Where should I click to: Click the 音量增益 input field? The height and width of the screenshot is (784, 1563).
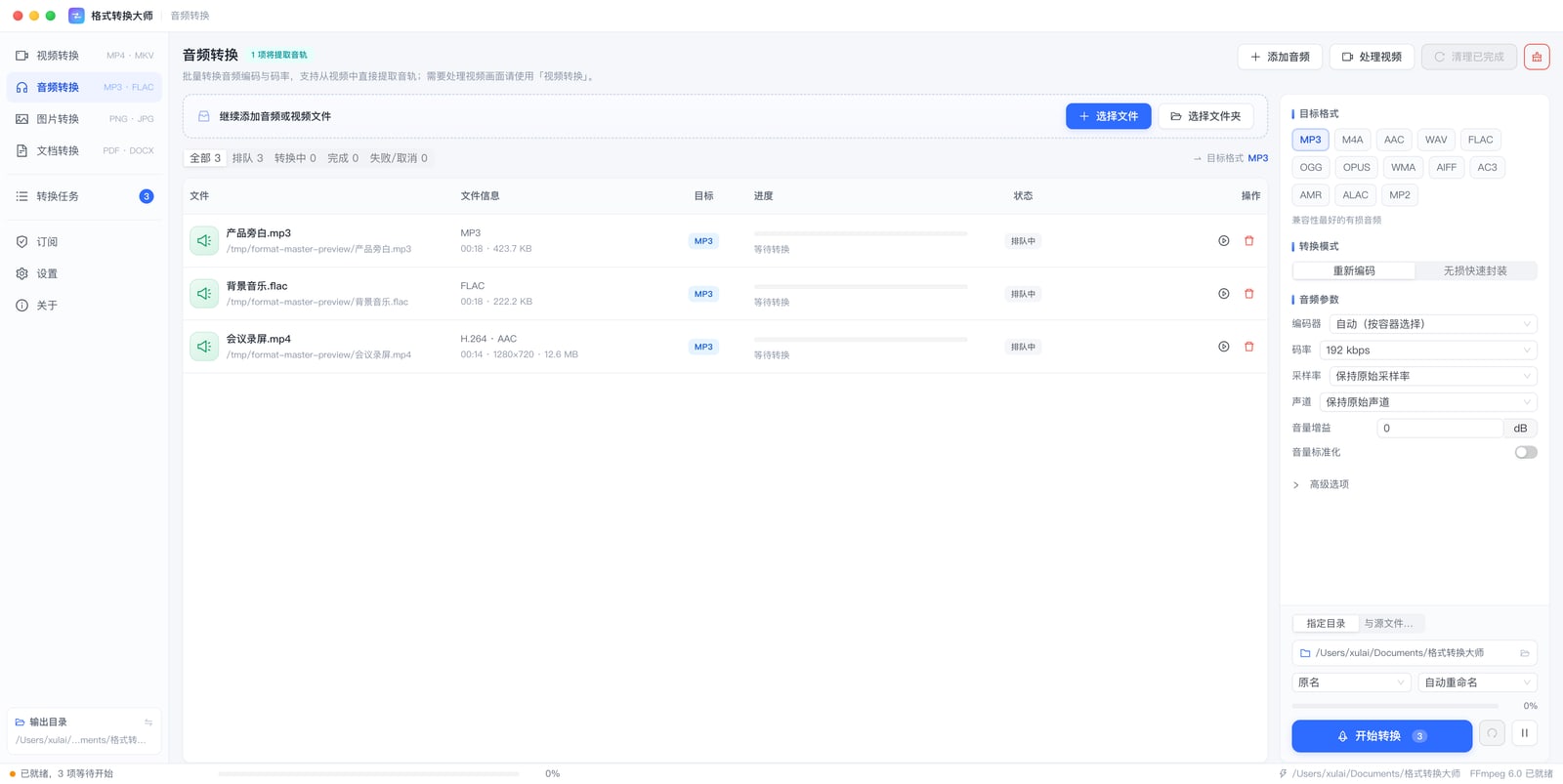pyautogui.click(x=1440, y=429)
